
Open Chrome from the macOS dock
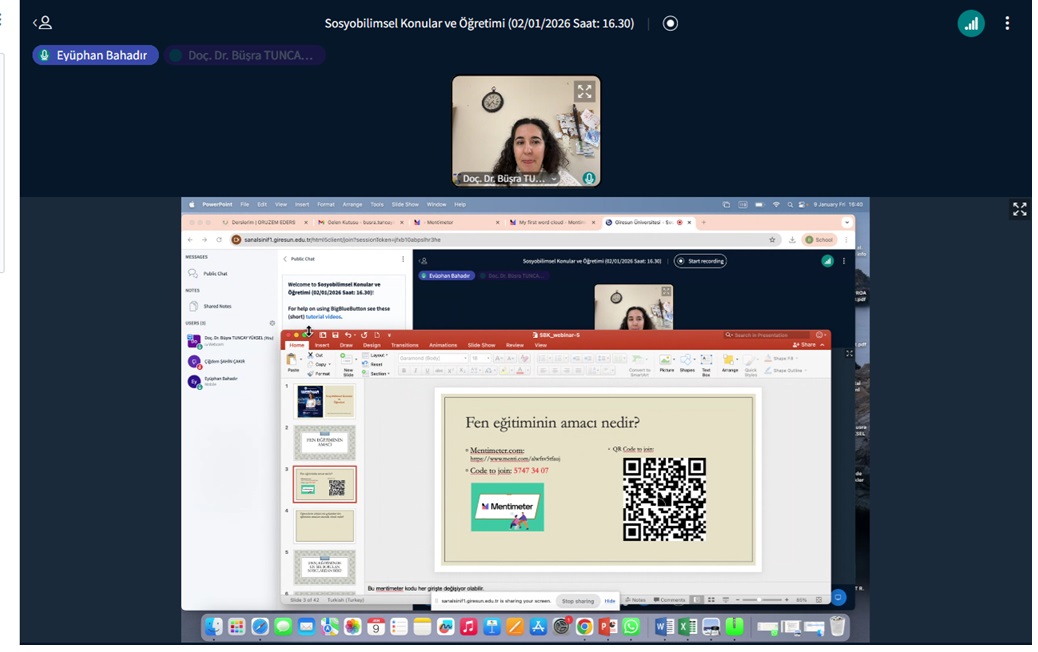(584, 627)
